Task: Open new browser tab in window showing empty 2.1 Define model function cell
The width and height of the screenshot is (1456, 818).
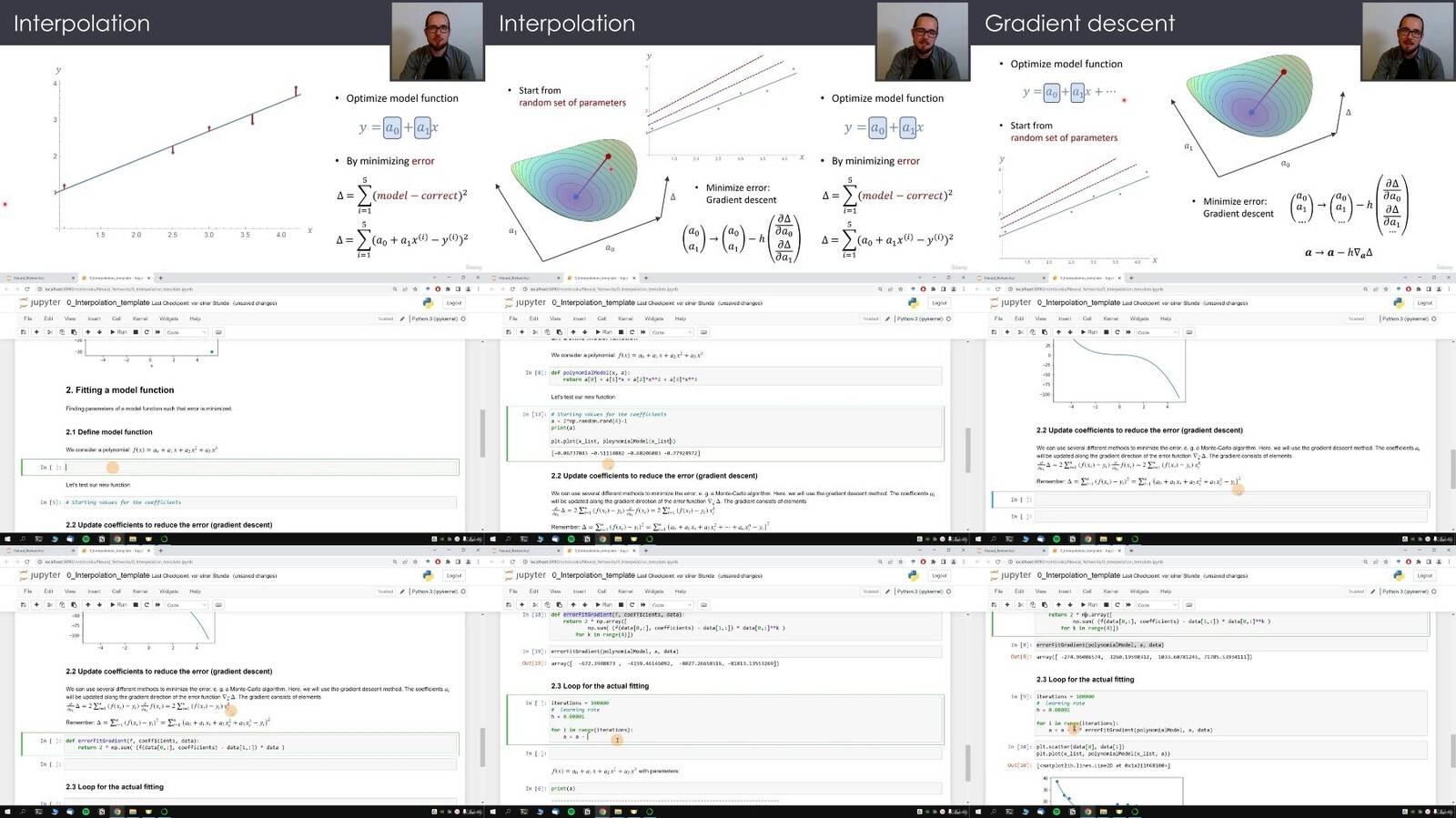Action: pyautogui.click(x=161, y=278)
